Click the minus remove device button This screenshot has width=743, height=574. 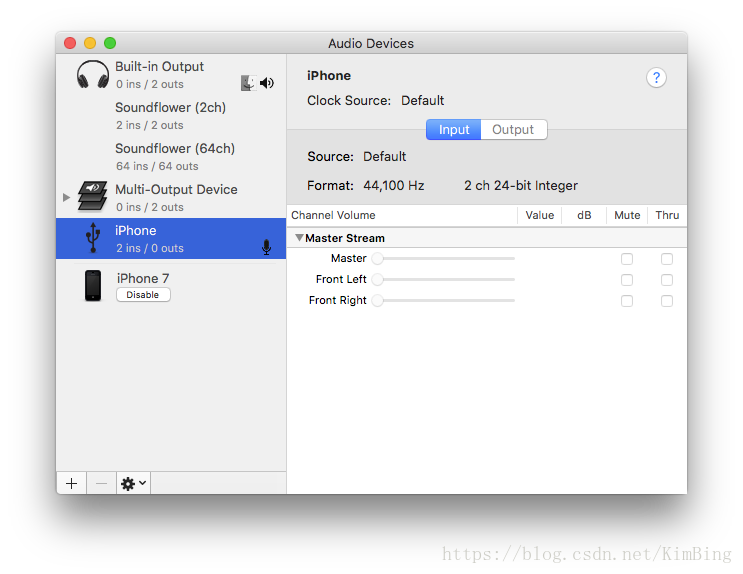101,483
